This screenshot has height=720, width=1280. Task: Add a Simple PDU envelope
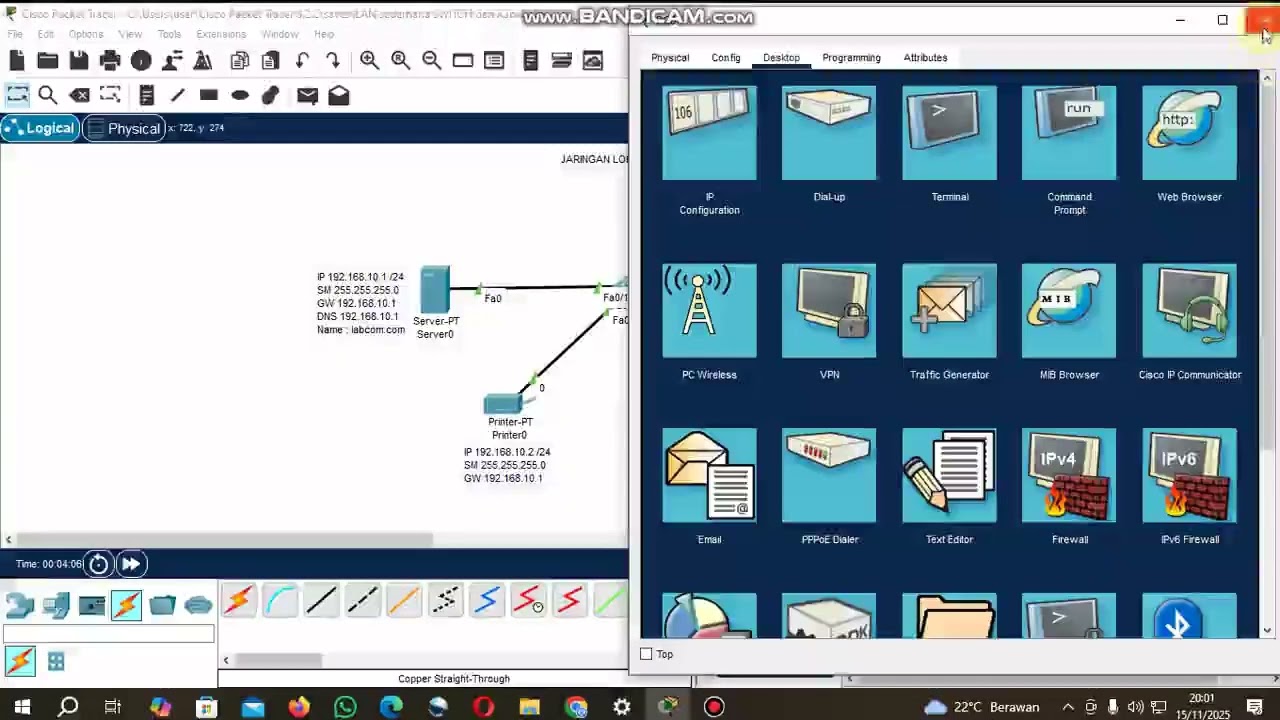(307, 95)
